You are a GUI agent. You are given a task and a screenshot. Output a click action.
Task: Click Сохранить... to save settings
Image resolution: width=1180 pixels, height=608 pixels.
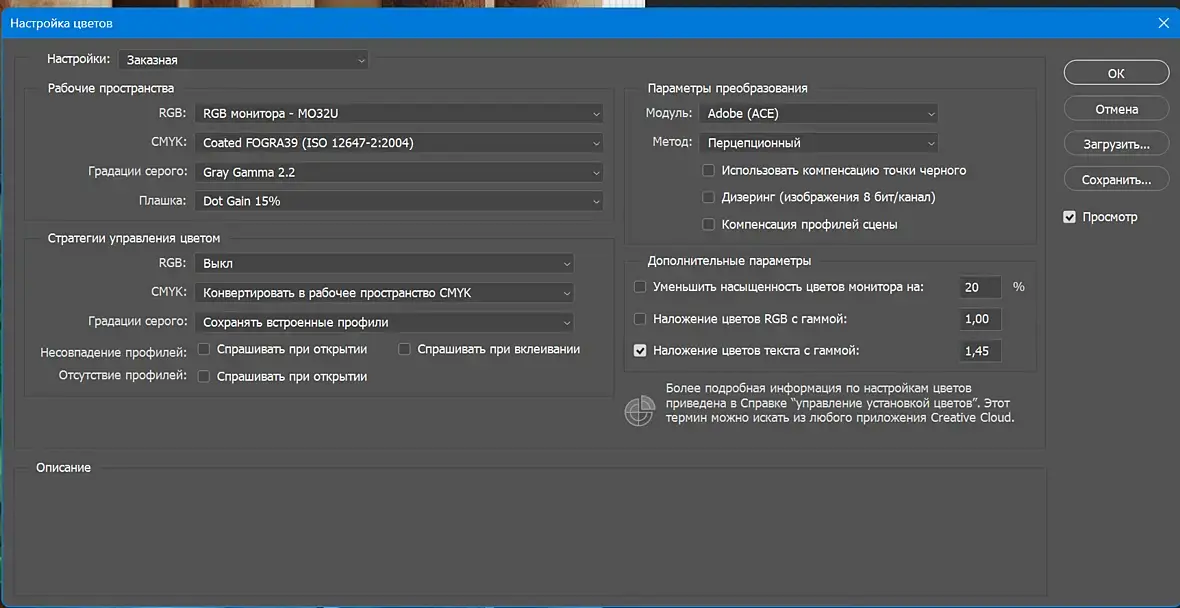tap(1116, 180)
